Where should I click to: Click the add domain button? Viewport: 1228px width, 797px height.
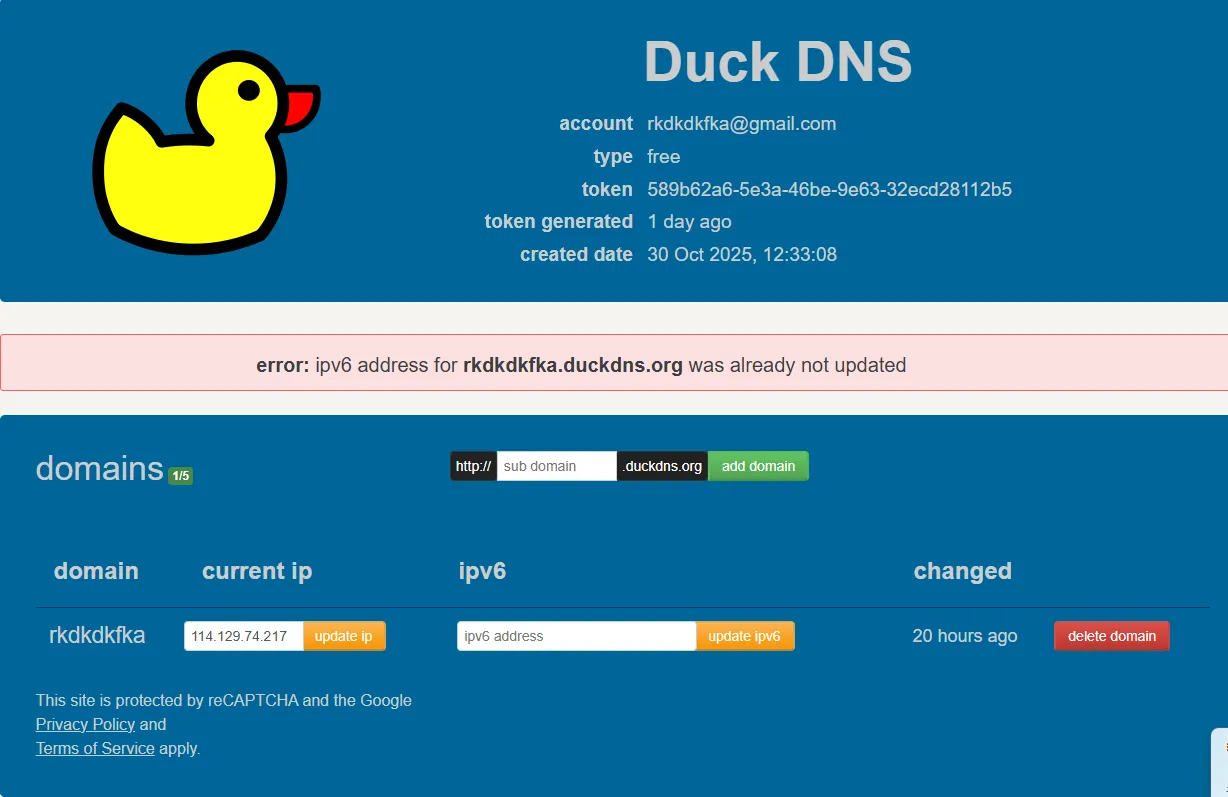click(x=758, y=466)
